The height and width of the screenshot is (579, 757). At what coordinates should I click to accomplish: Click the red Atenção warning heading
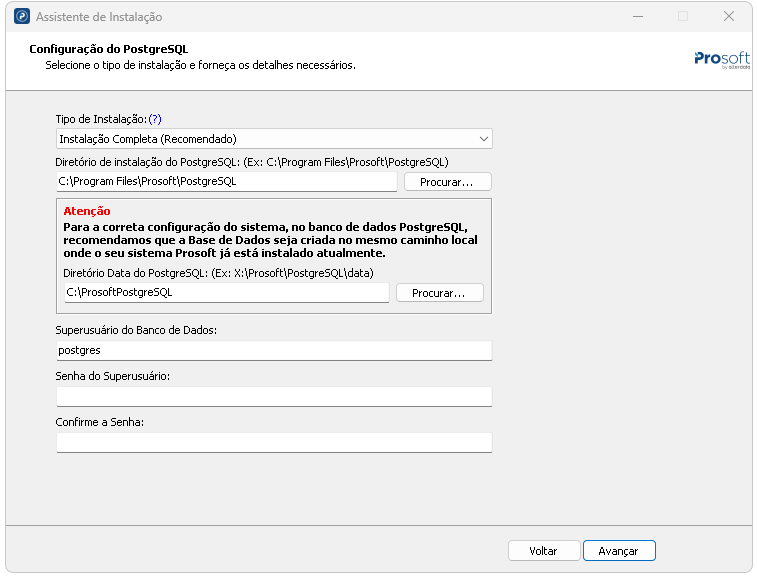pyautogui.click(x=87, y=211)
